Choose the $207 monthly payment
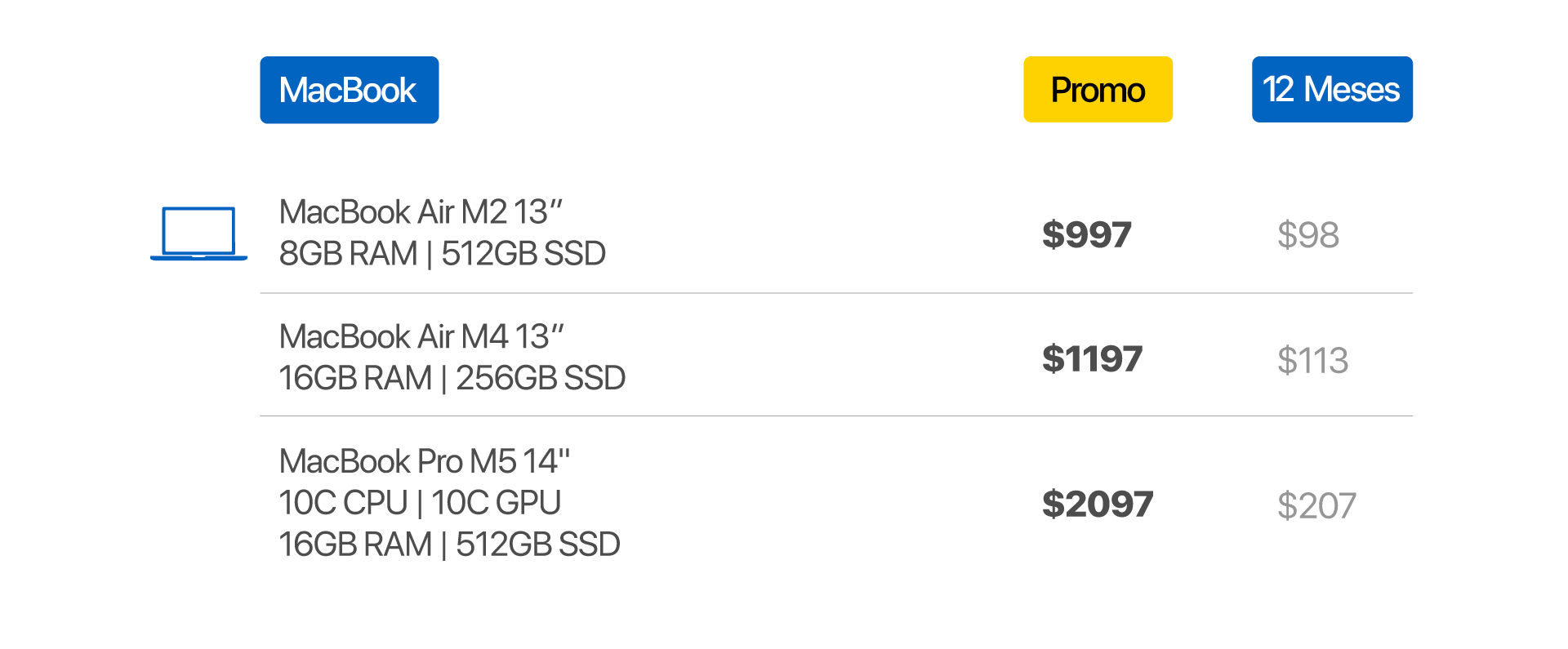 [x=1316, y=506]
